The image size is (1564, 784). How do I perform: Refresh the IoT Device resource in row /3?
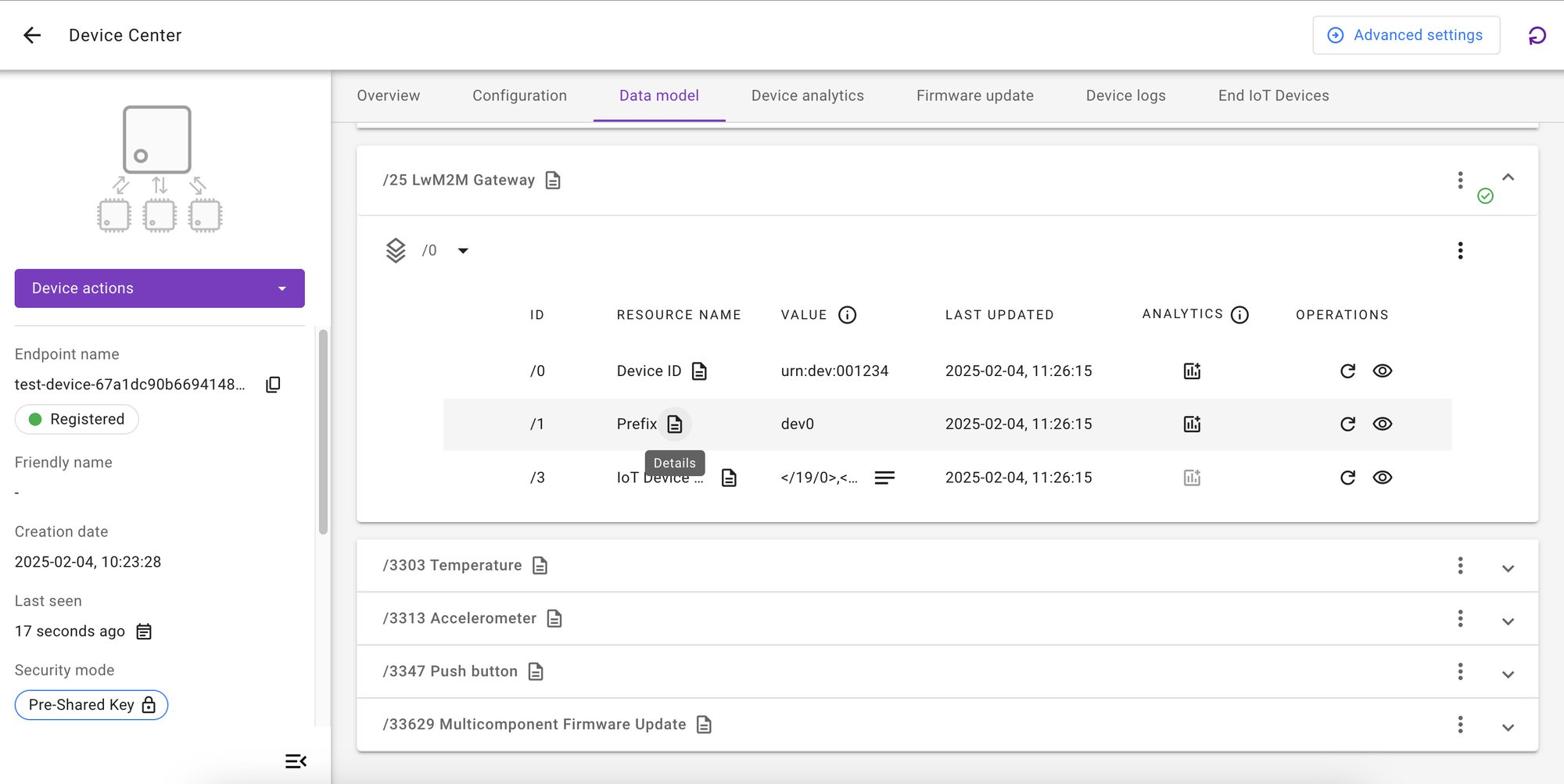[1347, 478]
